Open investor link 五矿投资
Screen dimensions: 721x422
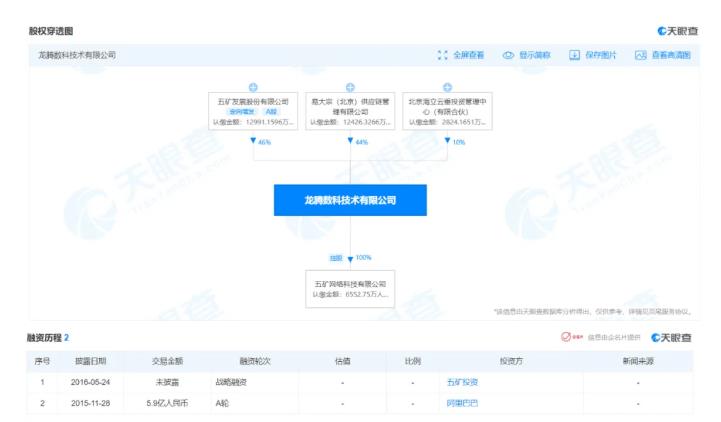coord(460,382)
